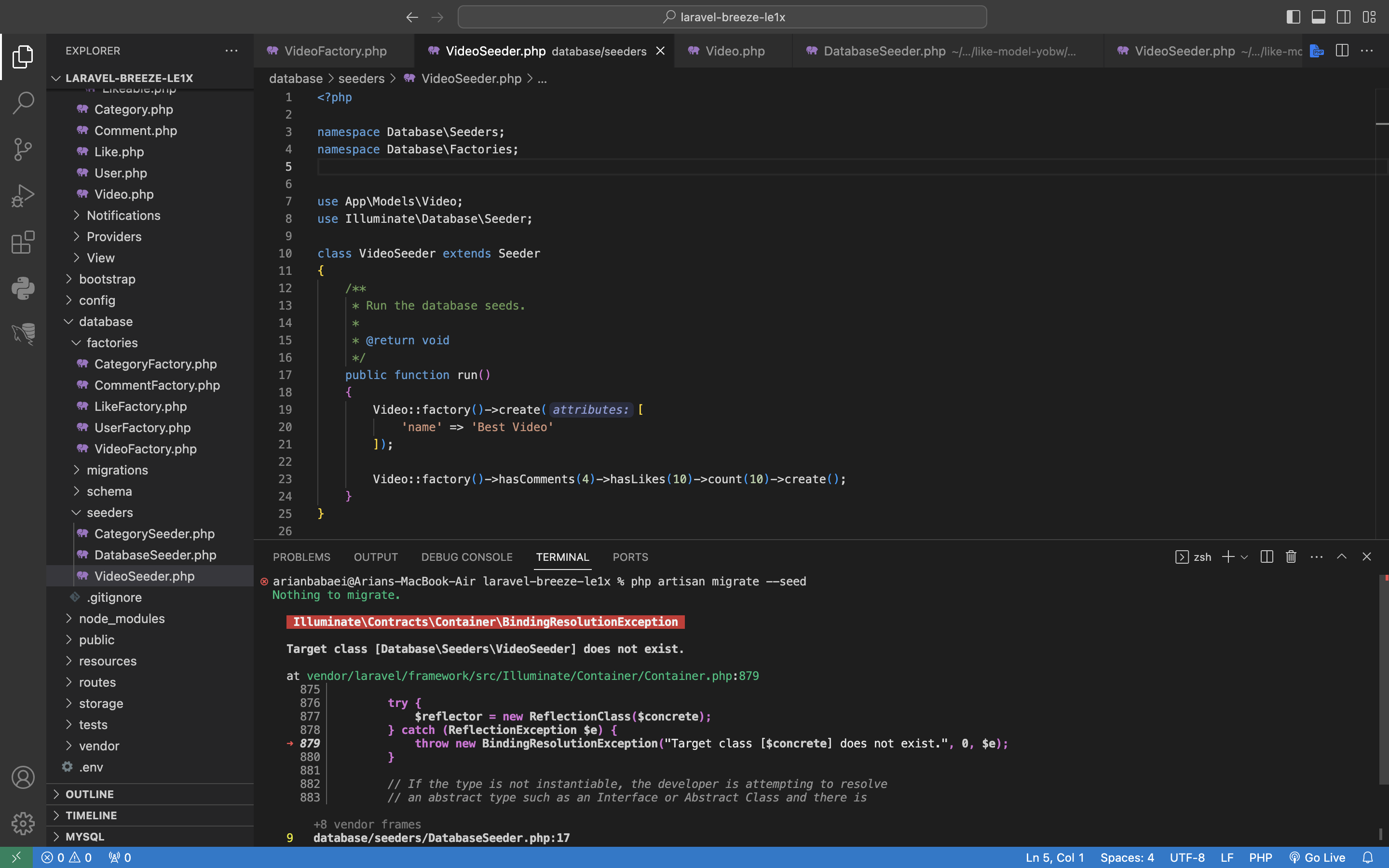Open errors and warnings count in status bar
Viewport: 1389px width, 868px height.
[67, 858]
